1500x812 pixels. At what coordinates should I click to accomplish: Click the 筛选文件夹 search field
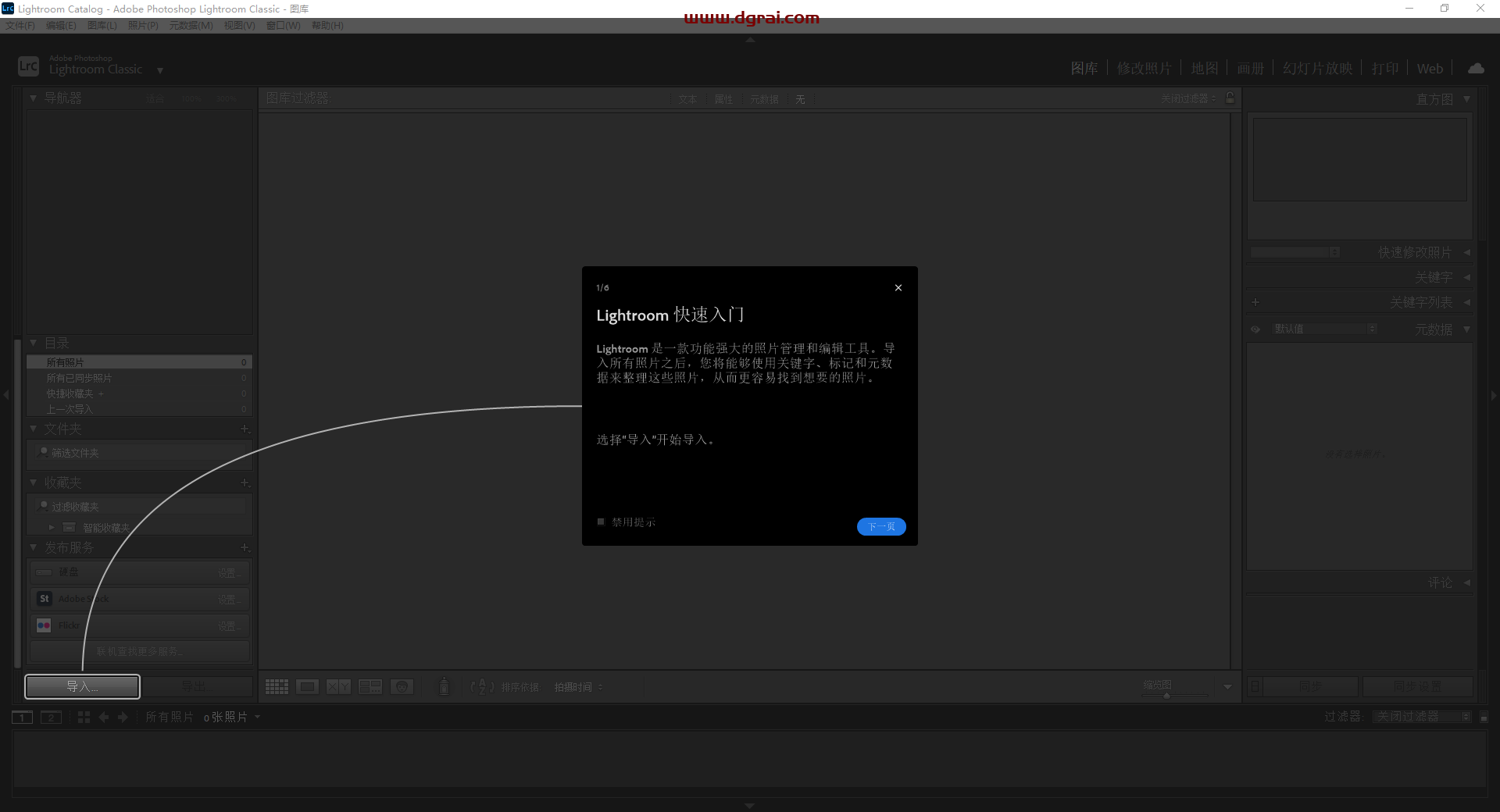[x=141, y=453]
